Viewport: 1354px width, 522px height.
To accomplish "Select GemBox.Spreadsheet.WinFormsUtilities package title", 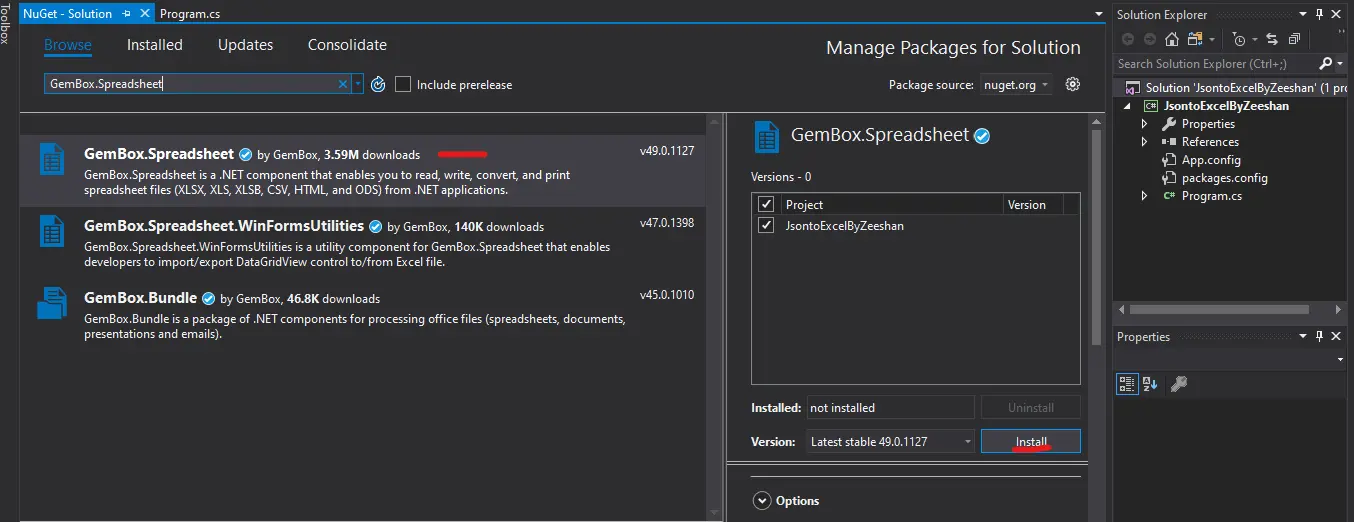I will (x=224, y=226).
